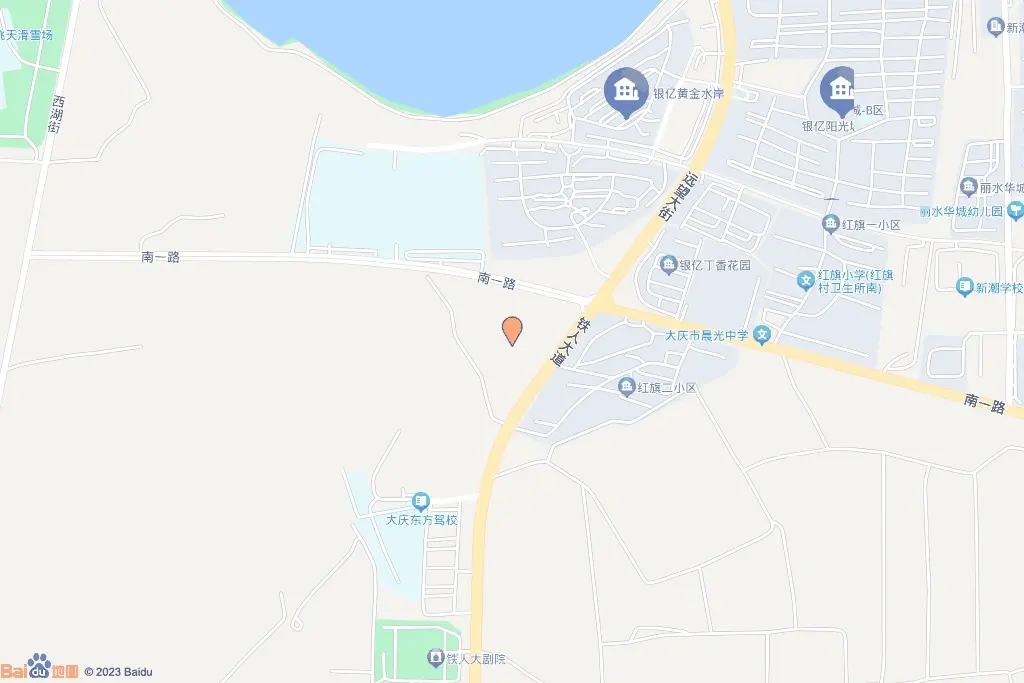The height and width of the screenshot is (683, 1024).
Task: Click the 南一路 label near map's left edge
Action: [161, 257]
